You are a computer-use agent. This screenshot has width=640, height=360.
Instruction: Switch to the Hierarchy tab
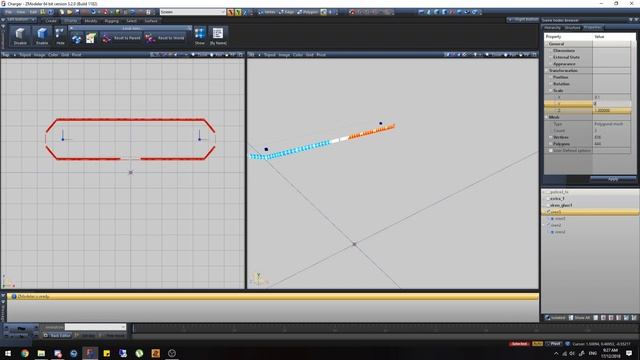552,28
